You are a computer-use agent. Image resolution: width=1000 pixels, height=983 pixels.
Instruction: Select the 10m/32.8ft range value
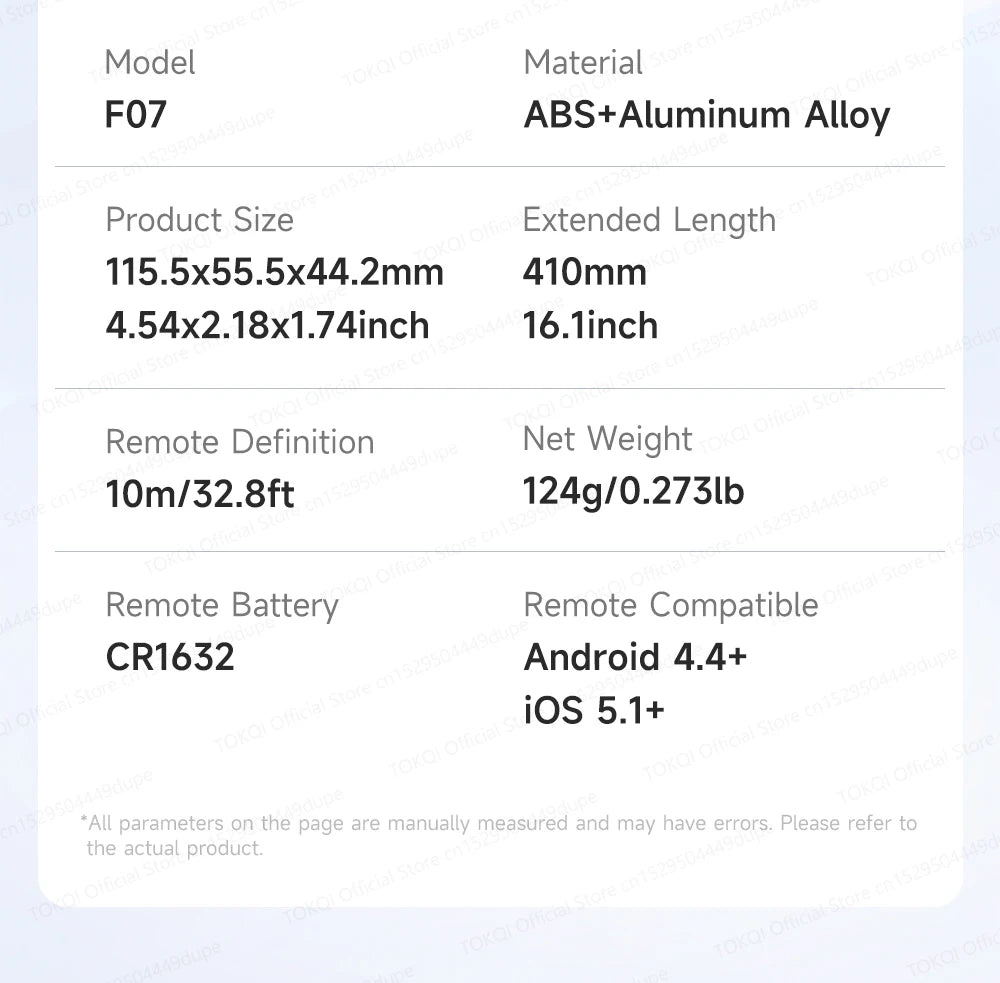coord(199,494)
